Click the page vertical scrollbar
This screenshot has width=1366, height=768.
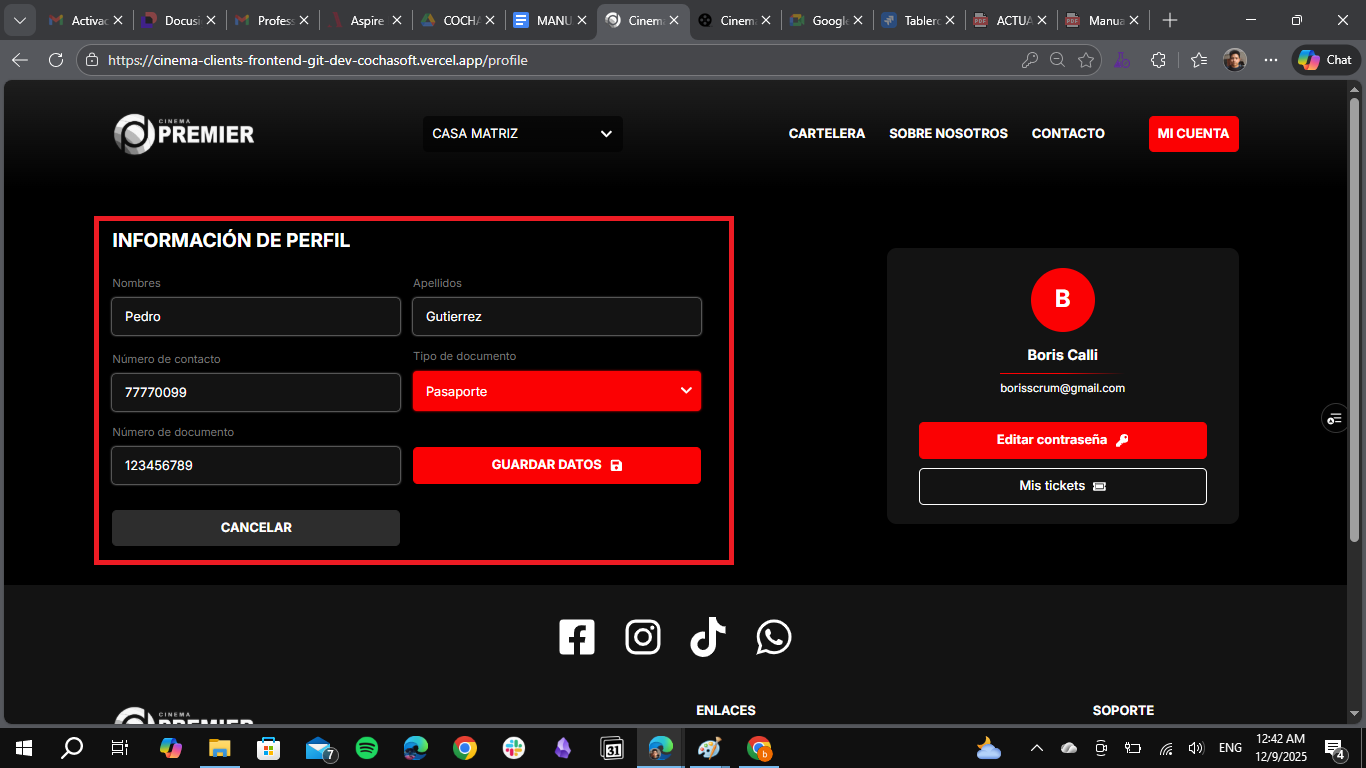click(x=1354, y=320)
